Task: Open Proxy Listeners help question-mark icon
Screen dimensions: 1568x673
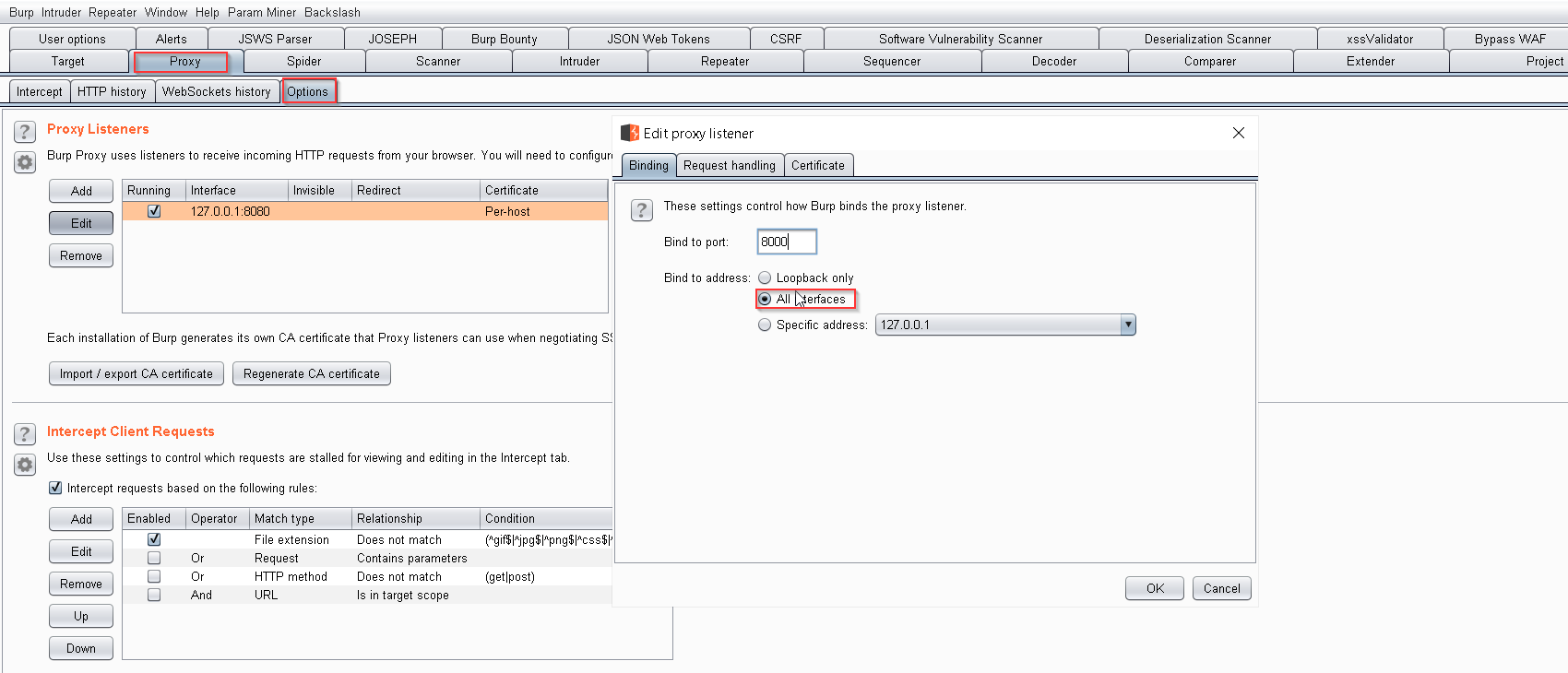Action: coord(25,132)
